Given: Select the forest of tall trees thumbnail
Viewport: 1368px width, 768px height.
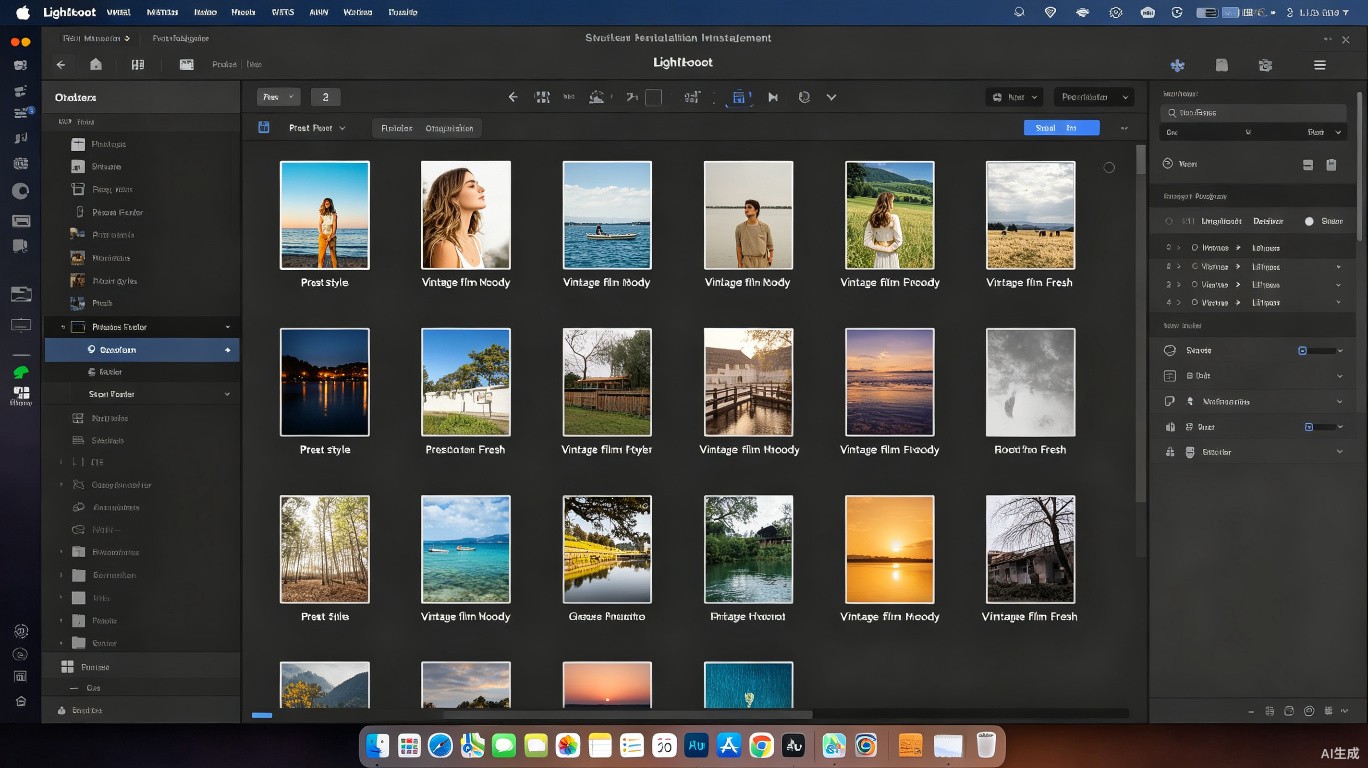Looking at the screenshot, I should [325, 549].
